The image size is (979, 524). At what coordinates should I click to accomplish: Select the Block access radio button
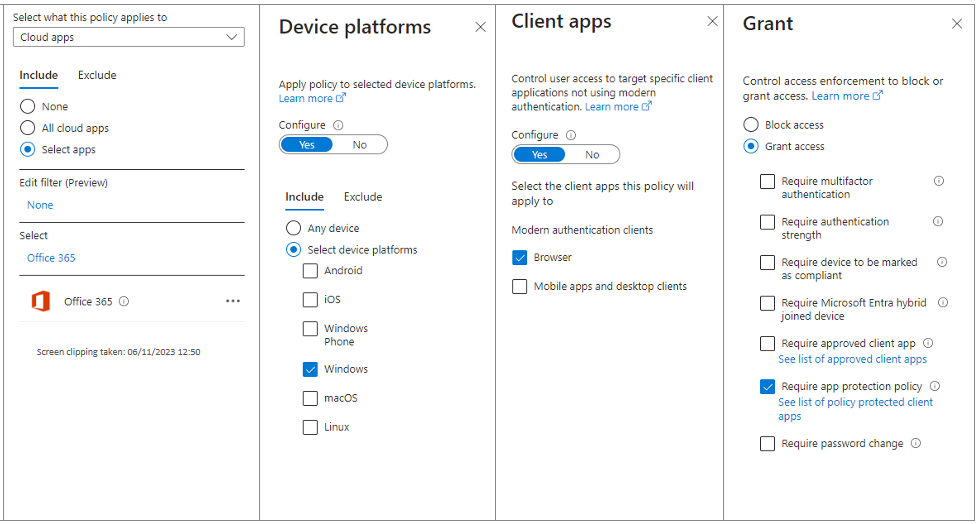(750, 125)
